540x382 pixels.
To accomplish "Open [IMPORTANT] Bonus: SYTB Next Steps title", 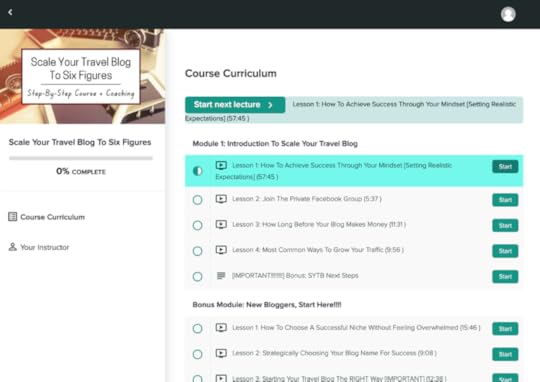I will [x=295, y=275].
